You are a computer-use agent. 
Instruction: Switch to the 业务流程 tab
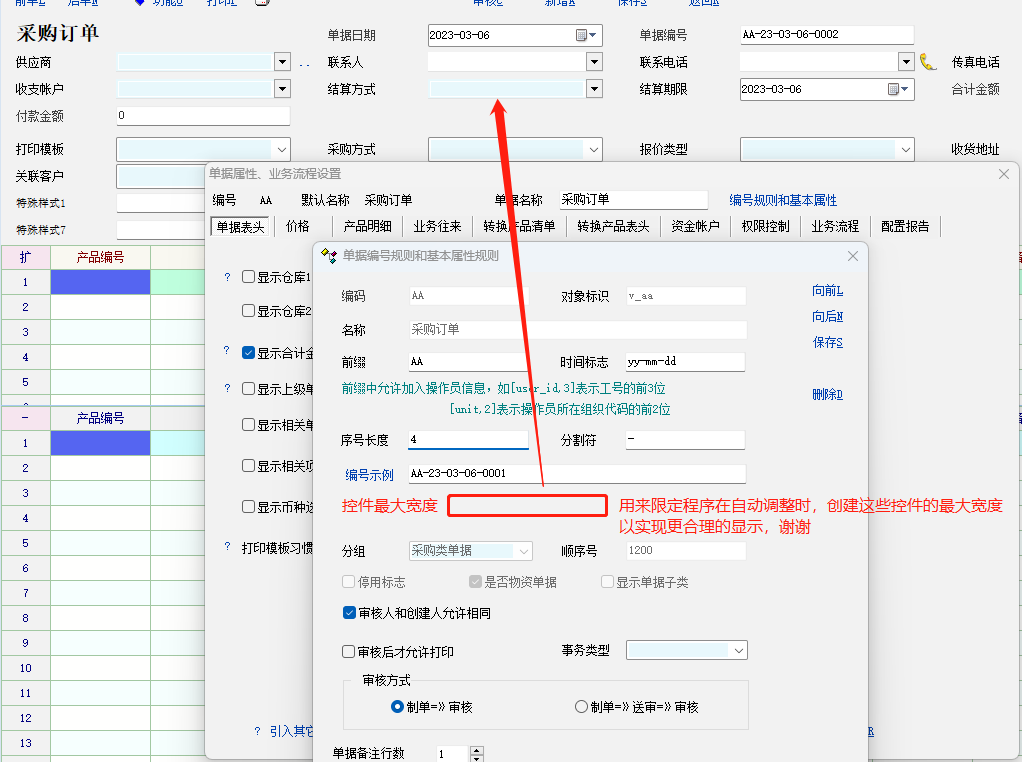(x=834, y=226)
